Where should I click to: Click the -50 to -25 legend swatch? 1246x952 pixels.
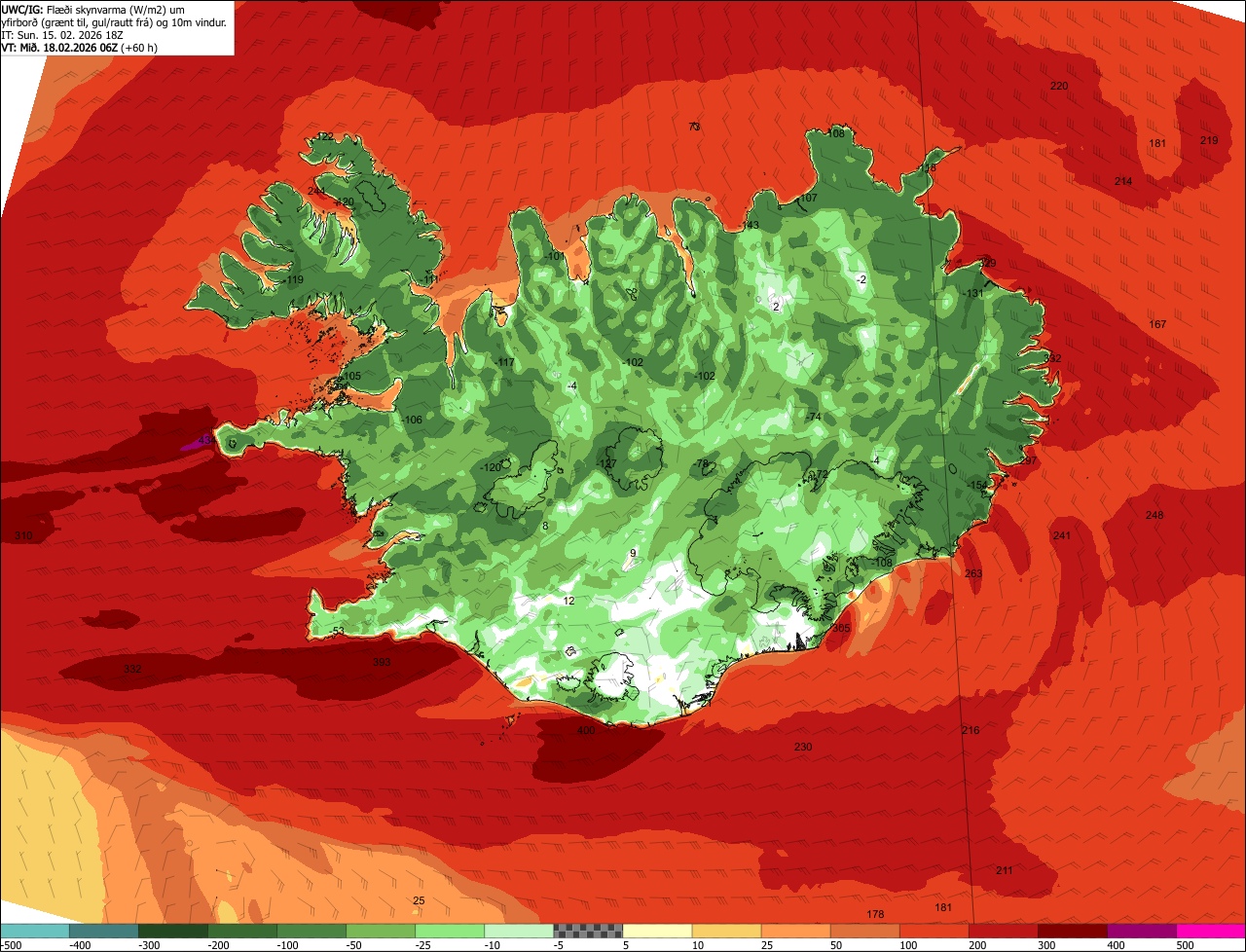coord(381,931)
